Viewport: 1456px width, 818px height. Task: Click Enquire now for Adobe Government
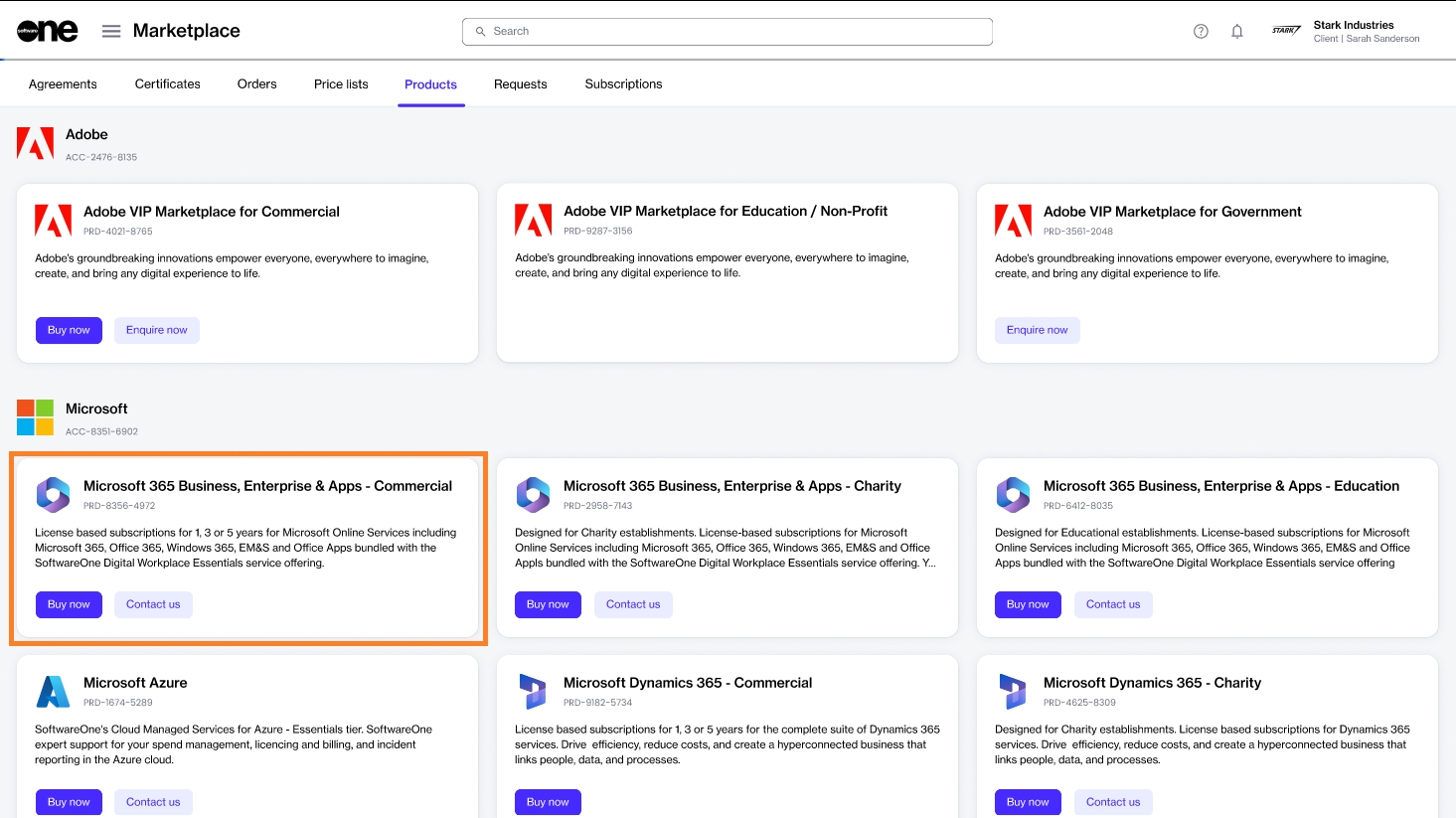[1037, 330]
